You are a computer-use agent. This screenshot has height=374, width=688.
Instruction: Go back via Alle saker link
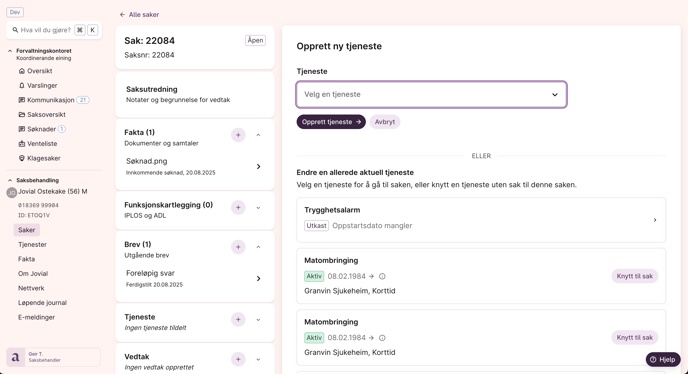pos(140,14)
